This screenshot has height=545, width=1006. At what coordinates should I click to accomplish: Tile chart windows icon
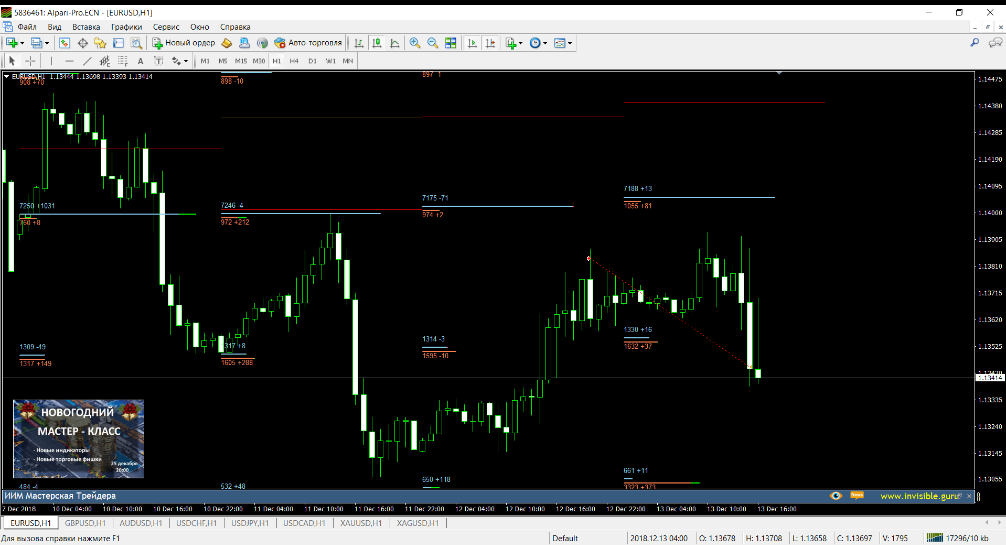(451, 43)
